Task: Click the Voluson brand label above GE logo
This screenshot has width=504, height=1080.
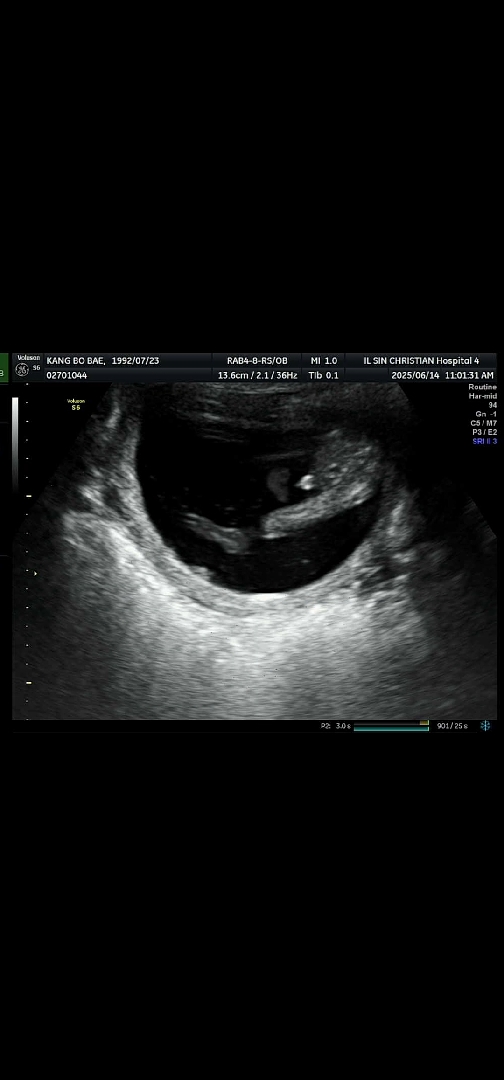Action: pos(28,358)
